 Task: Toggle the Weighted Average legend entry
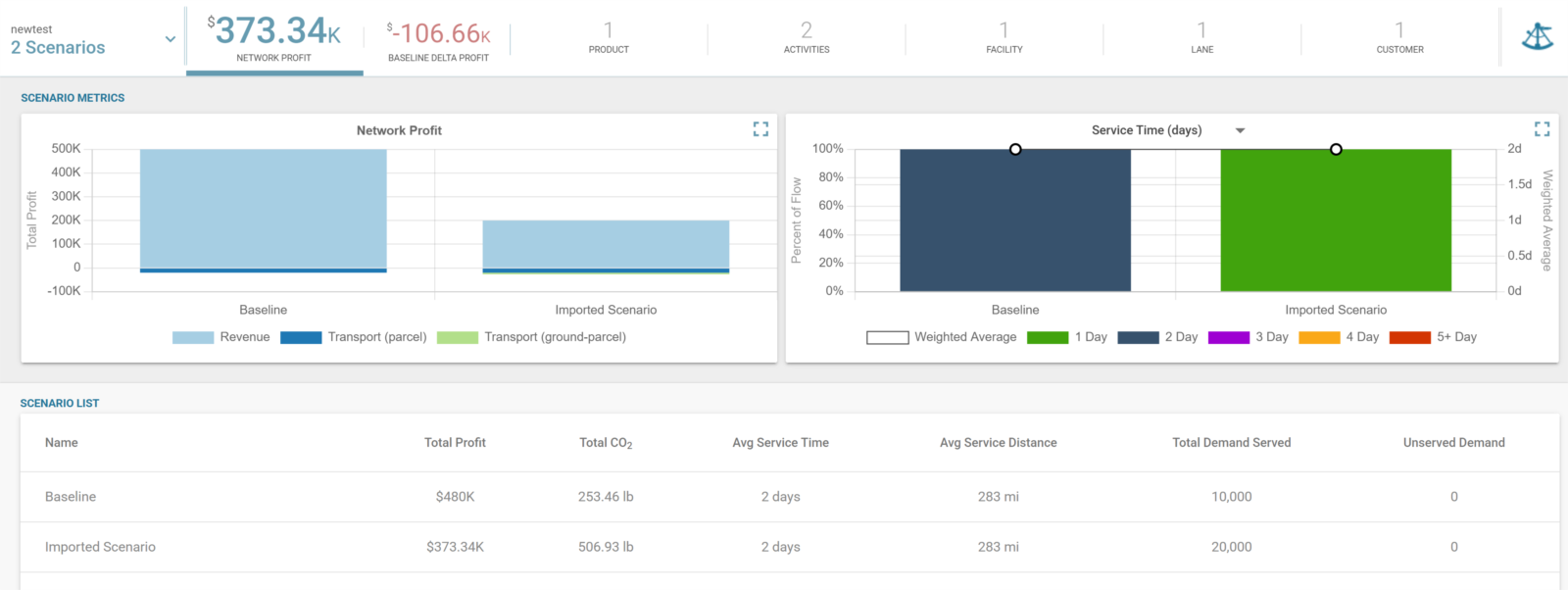(941, 337)
